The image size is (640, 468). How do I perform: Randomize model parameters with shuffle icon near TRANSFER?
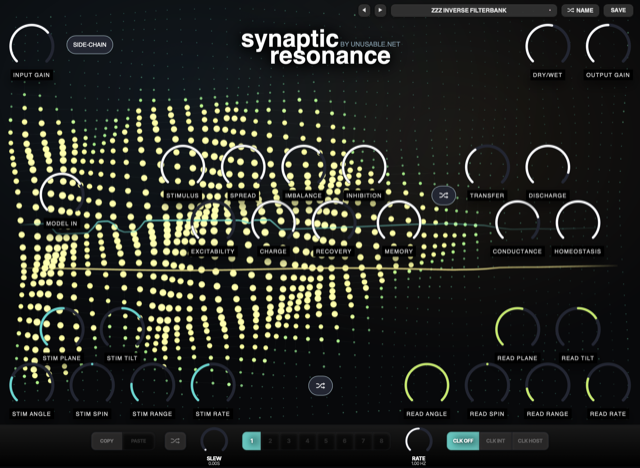[444, 195]
